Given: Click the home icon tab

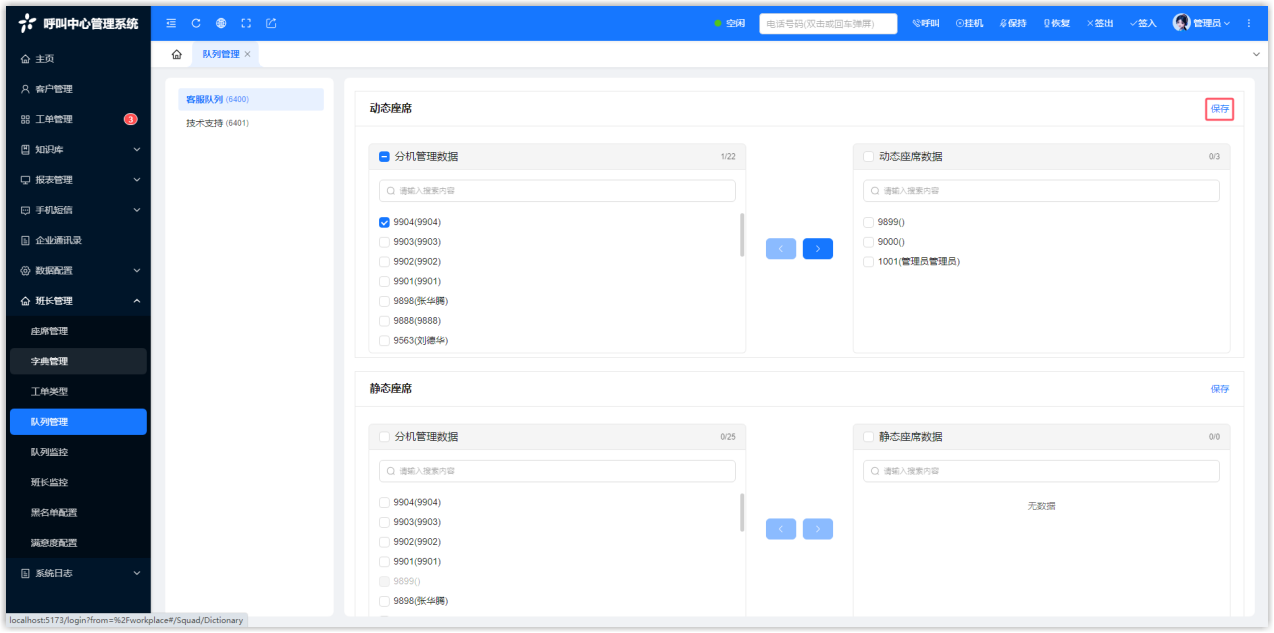Looking at the screenshot, I should [x=177, y=54].
